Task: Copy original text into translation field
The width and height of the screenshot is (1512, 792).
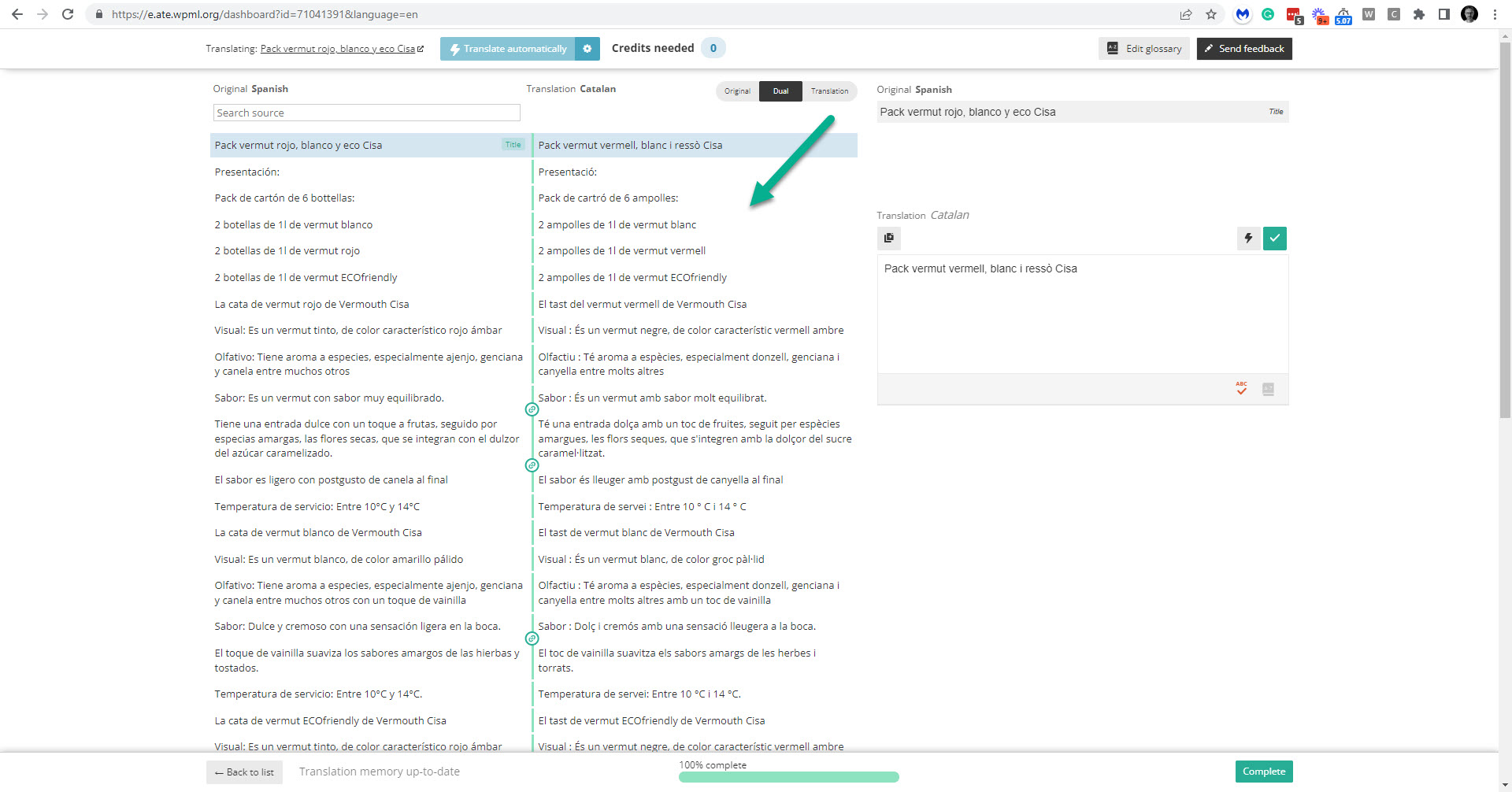Action: pyautogui.click(x=889, y=238)
